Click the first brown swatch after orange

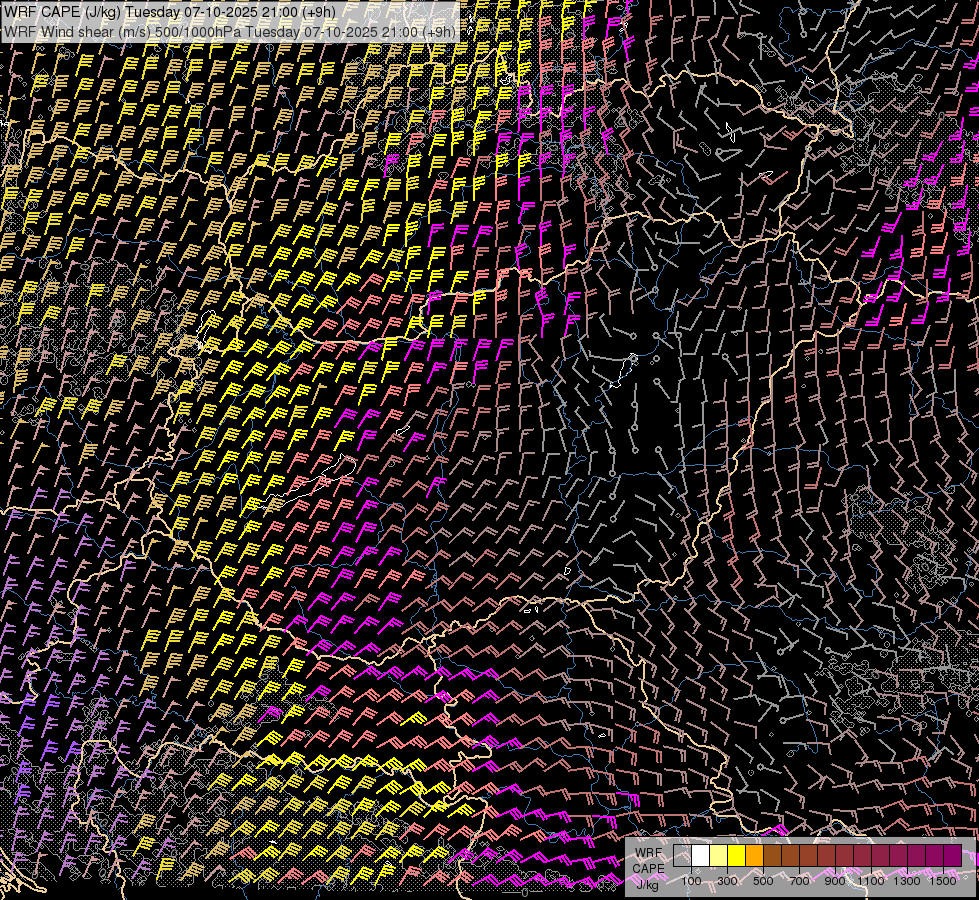pyautogui.click(x=773, y=856)
